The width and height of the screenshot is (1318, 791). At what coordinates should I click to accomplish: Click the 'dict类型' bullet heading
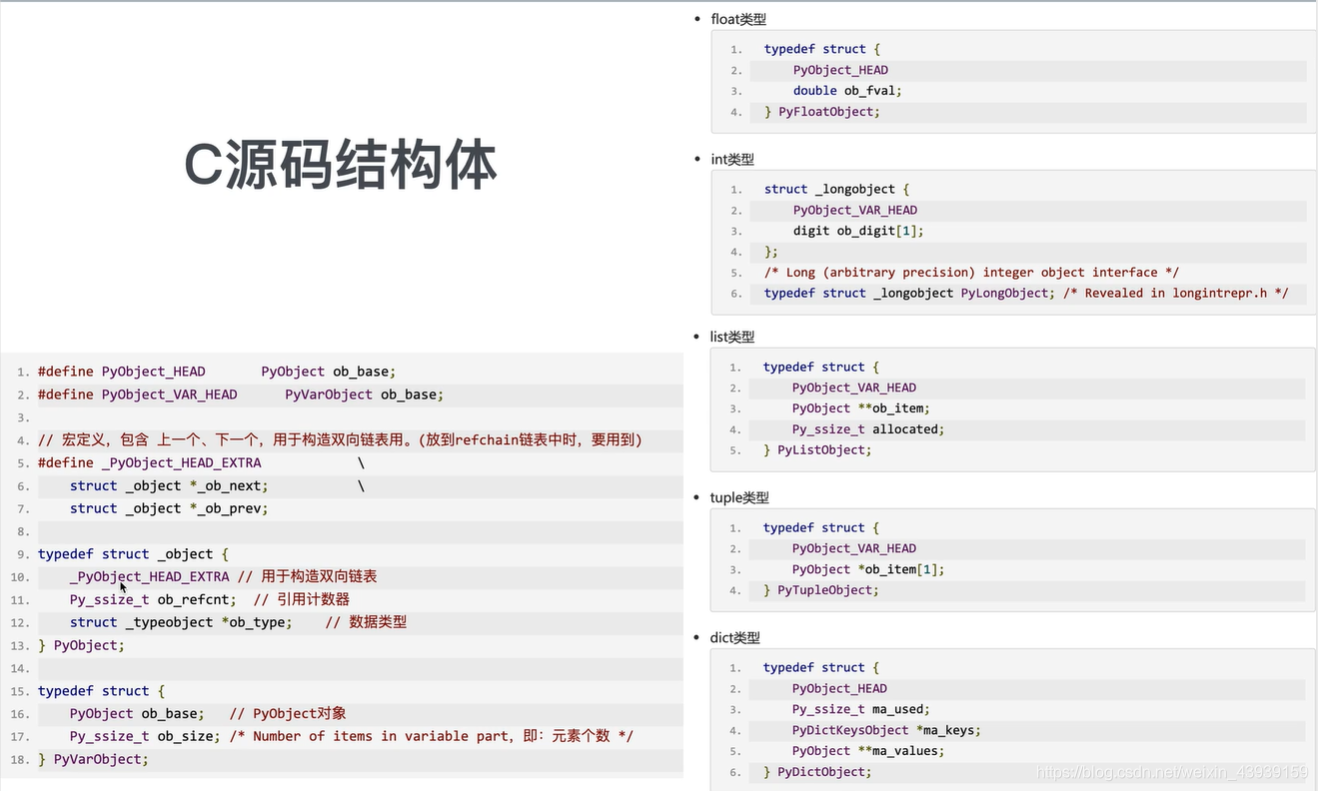pos(735,638)
